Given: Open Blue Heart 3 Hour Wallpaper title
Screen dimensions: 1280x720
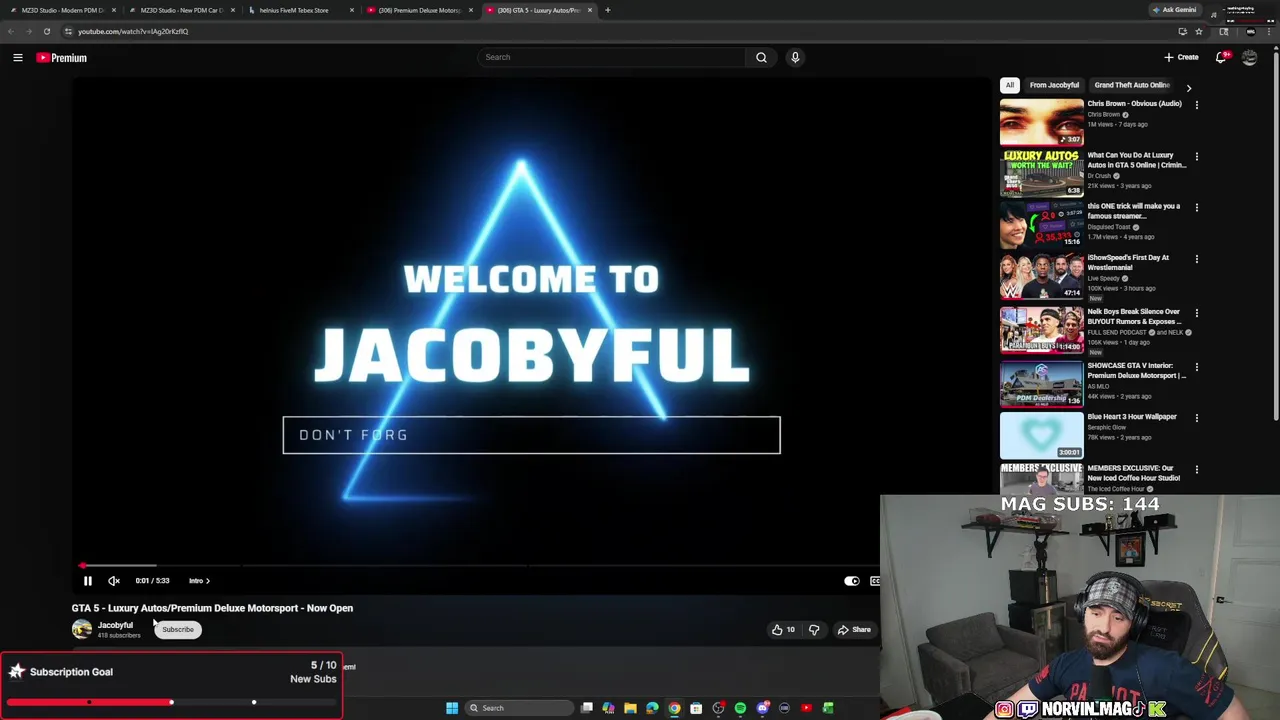Looking at the screenshot, I should (x=1132, y=417).
